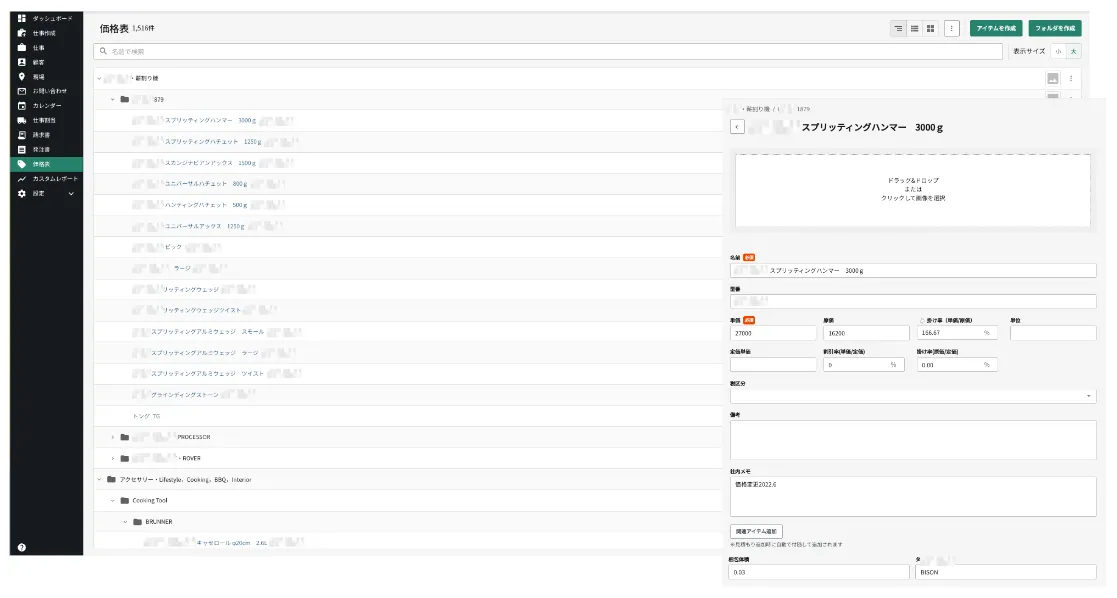Click the 請求書 sidebar icon
The height and width of the screenshot is (598, 1117).
tap(21, 135)
